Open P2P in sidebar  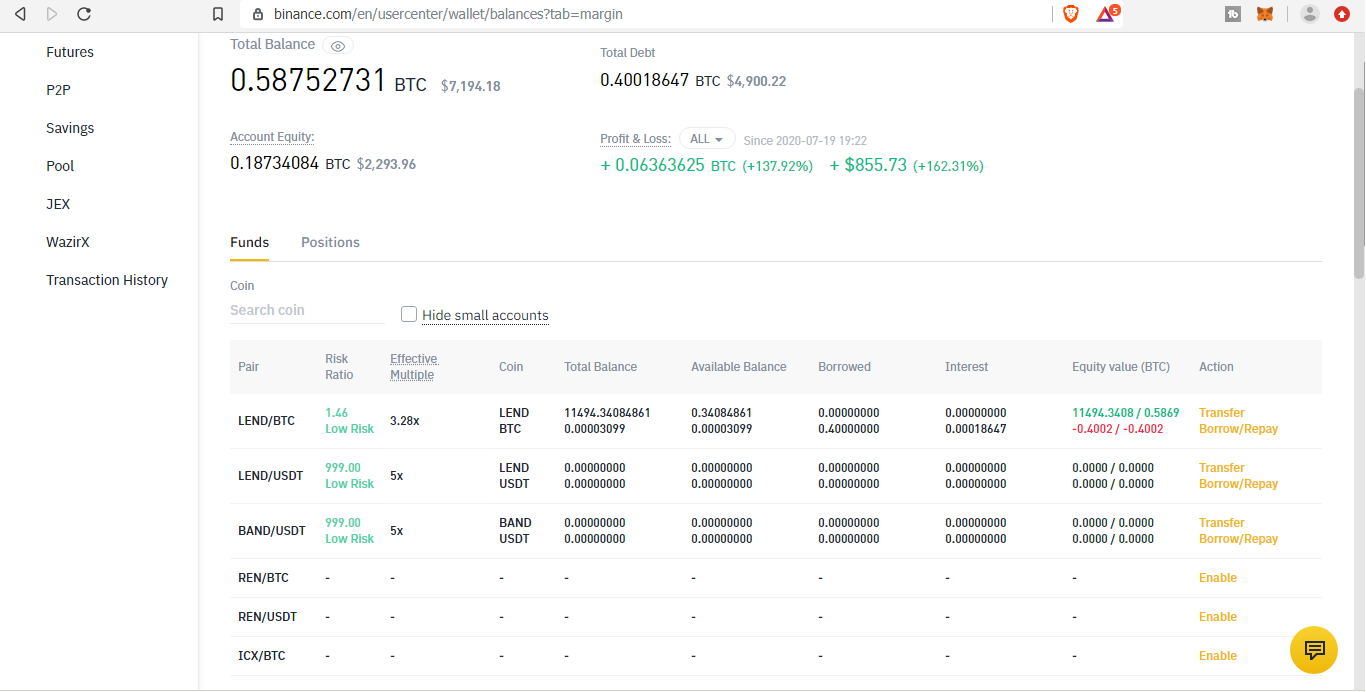(58, 90)
